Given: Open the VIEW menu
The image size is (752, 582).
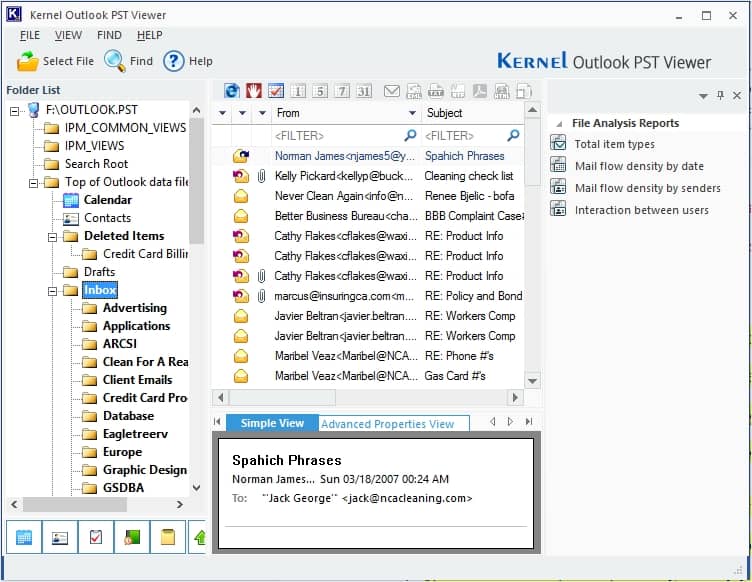Looking at the screenshot, I should [68, 35].
